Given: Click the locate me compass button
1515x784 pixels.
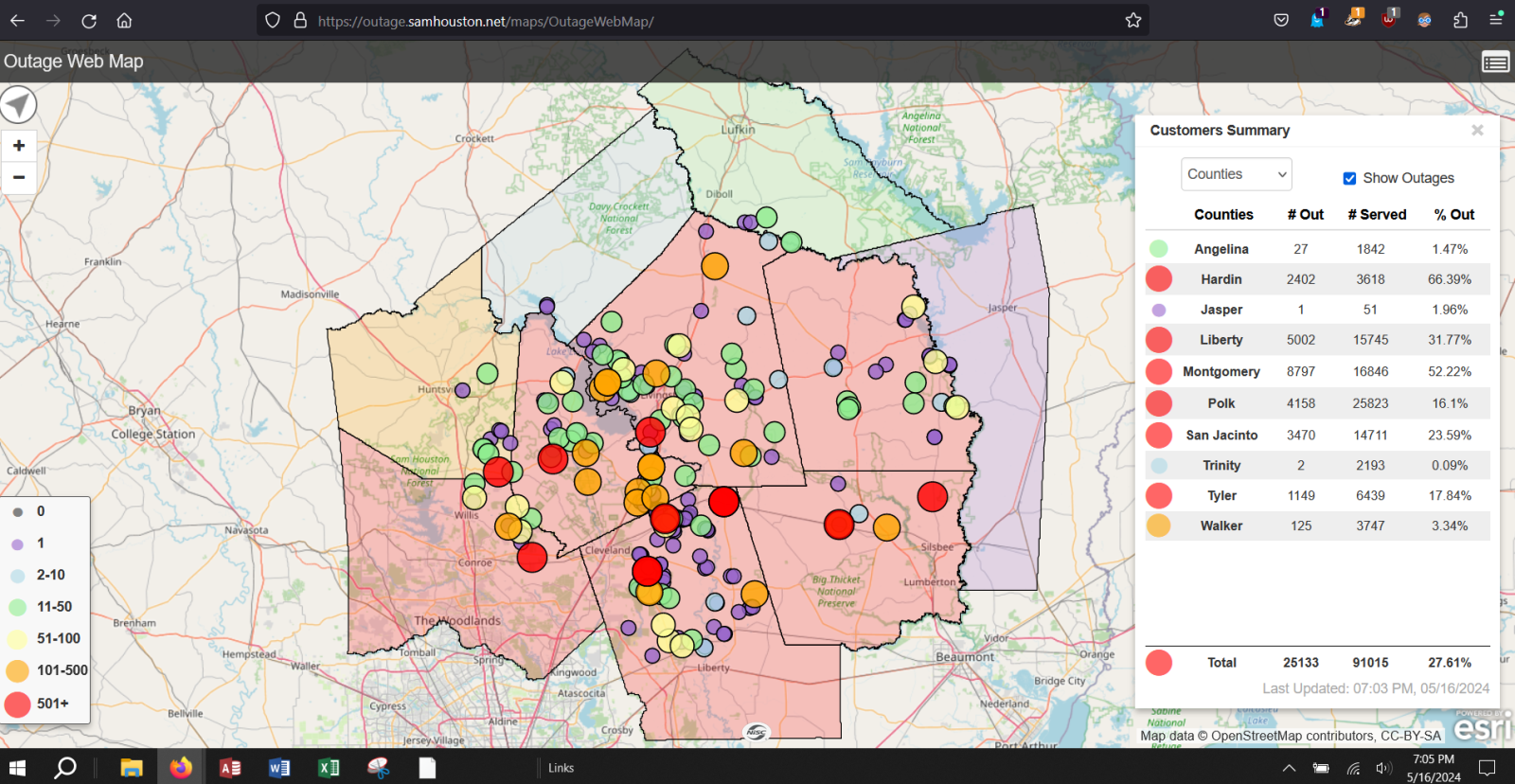Looking at the screenshot, I should [18, 104].
